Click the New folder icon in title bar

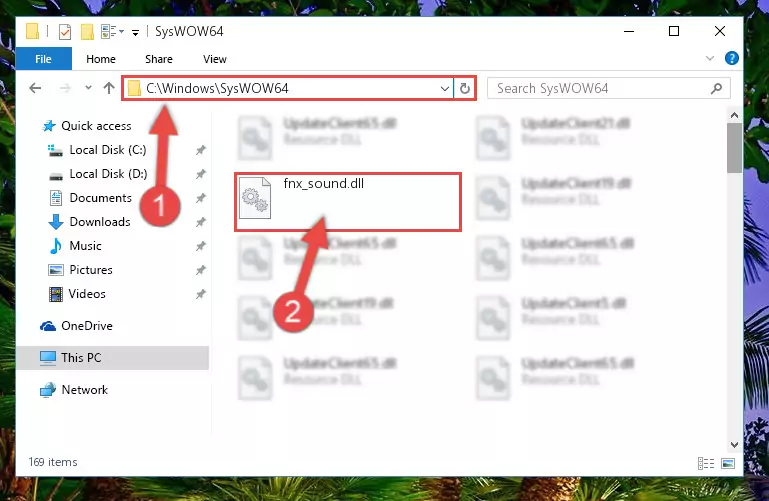point(87,32)
